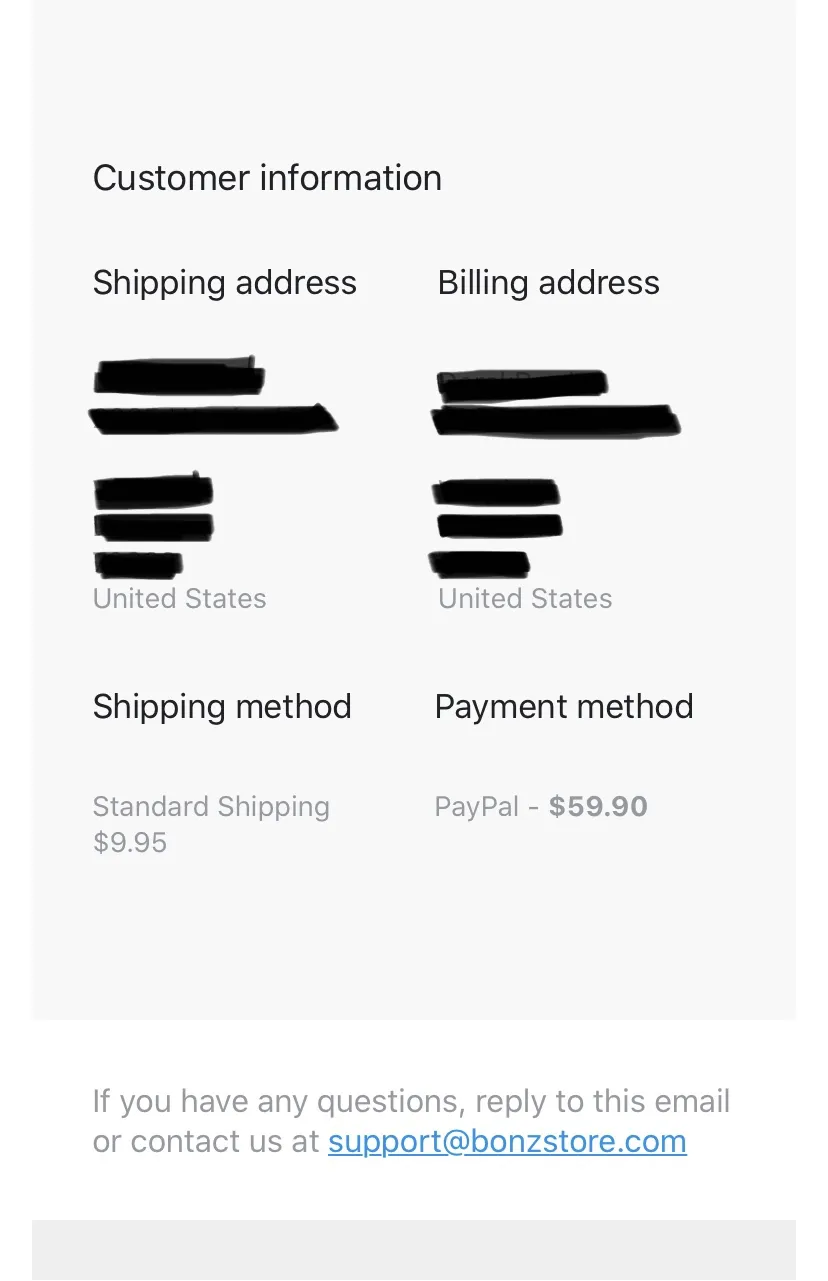Click the redacted street line under Shipping address

[x=214, y=418]
